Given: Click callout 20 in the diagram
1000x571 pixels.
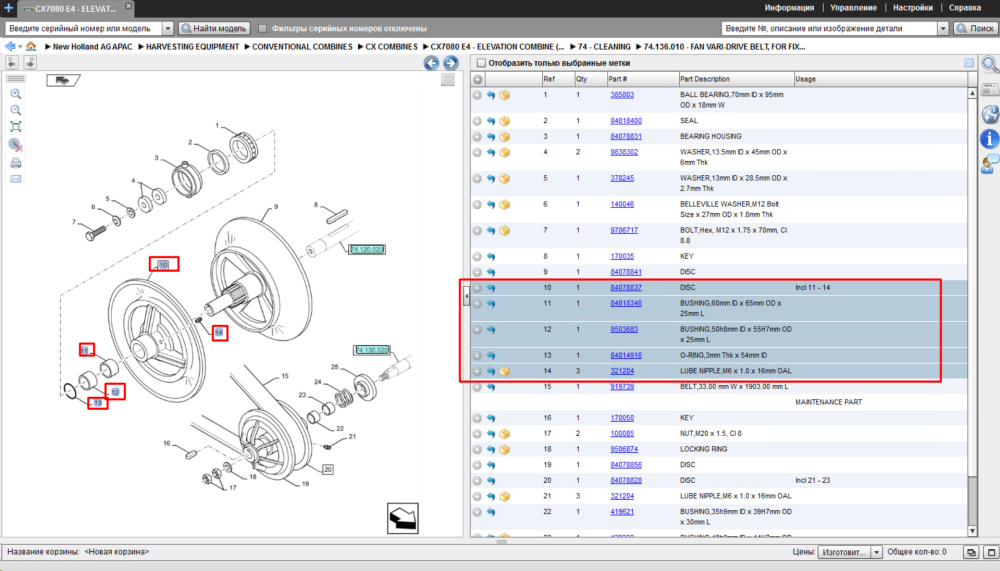Looking at the screenshot, I should [328, 469].
